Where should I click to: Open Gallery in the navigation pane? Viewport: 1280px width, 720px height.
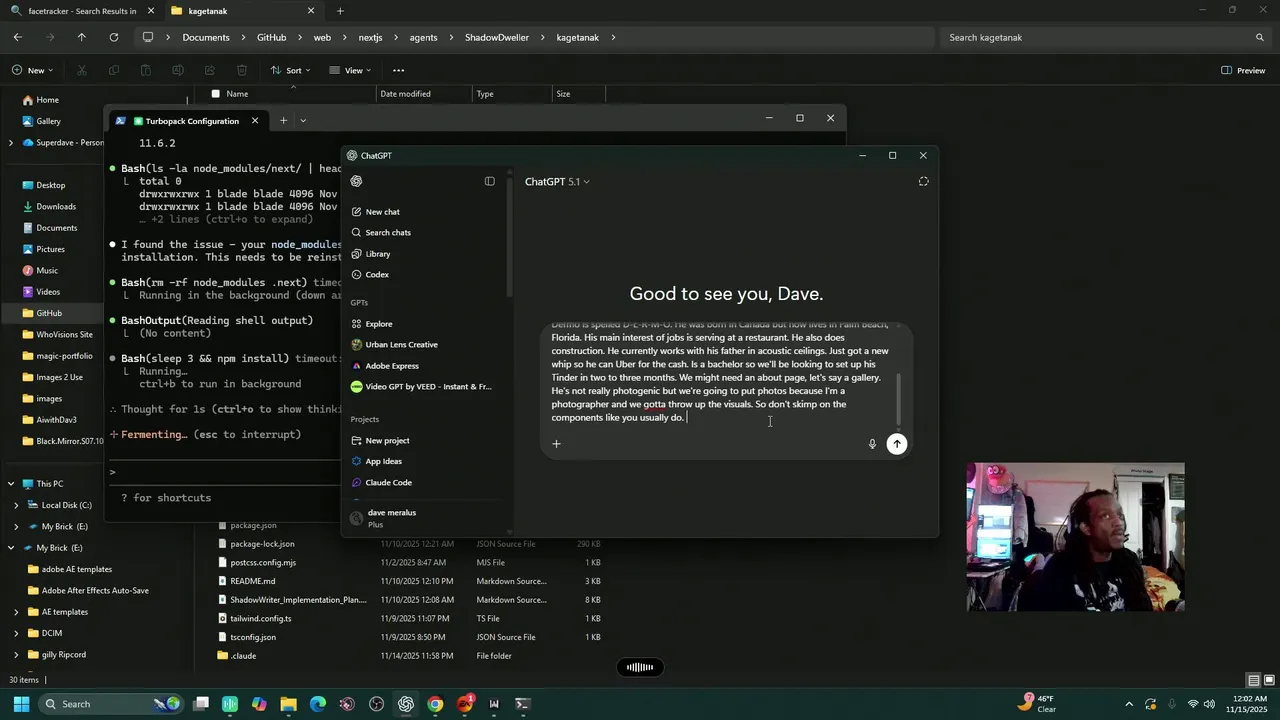pos(48,122)
